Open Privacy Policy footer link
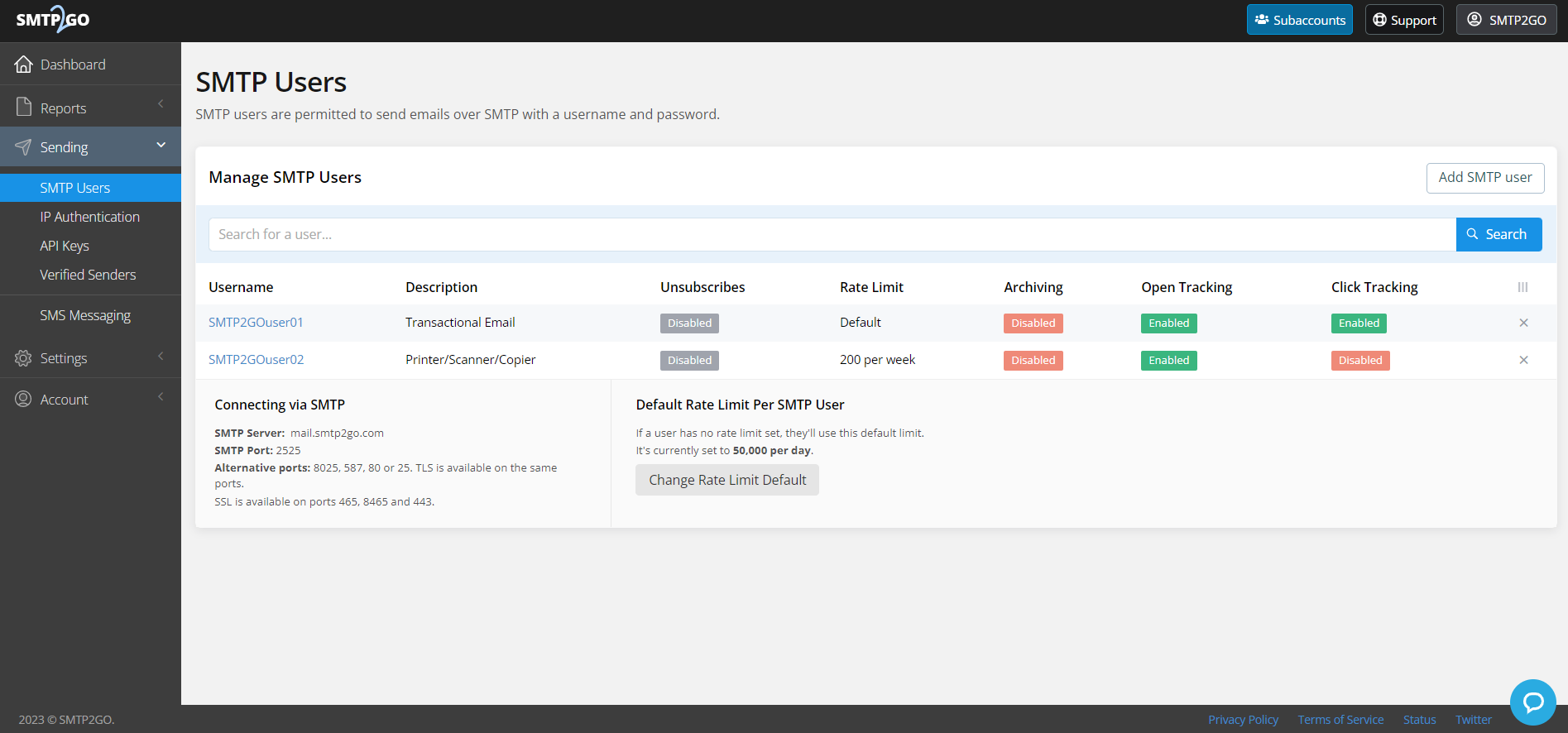 pos(1243,720)
